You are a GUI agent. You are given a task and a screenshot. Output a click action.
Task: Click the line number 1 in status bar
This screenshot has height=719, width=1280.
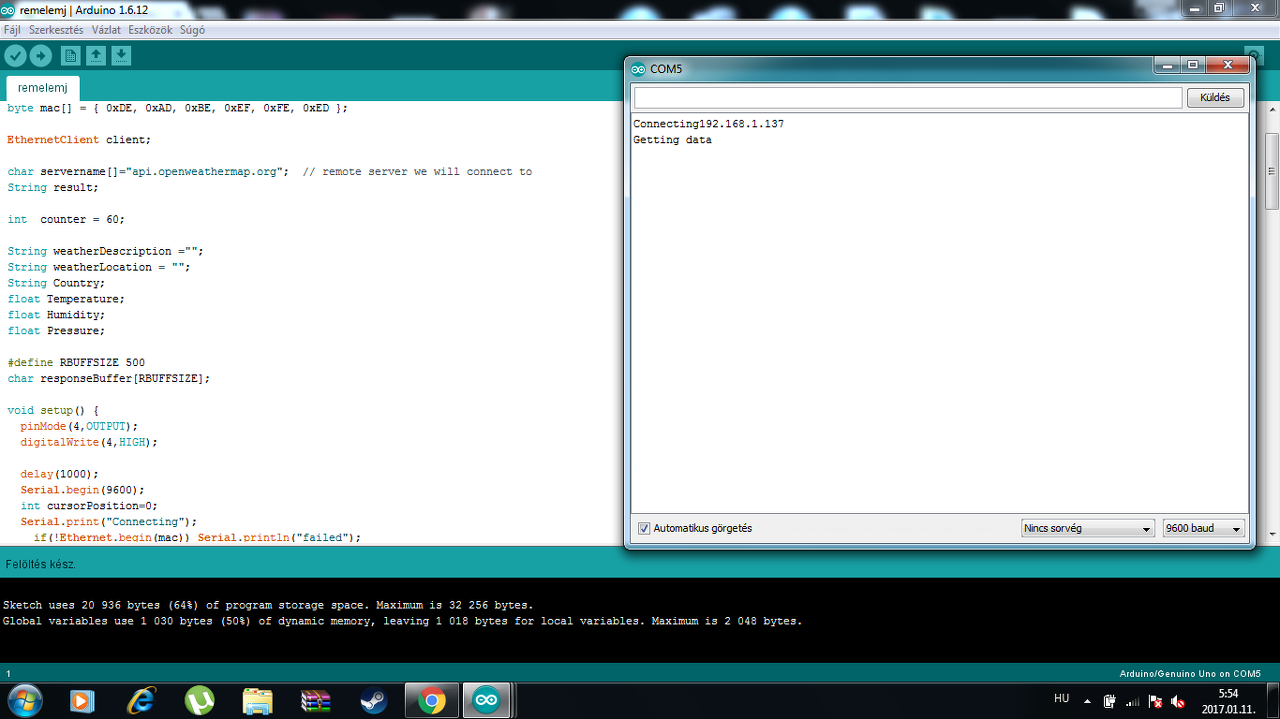[8, 674]
